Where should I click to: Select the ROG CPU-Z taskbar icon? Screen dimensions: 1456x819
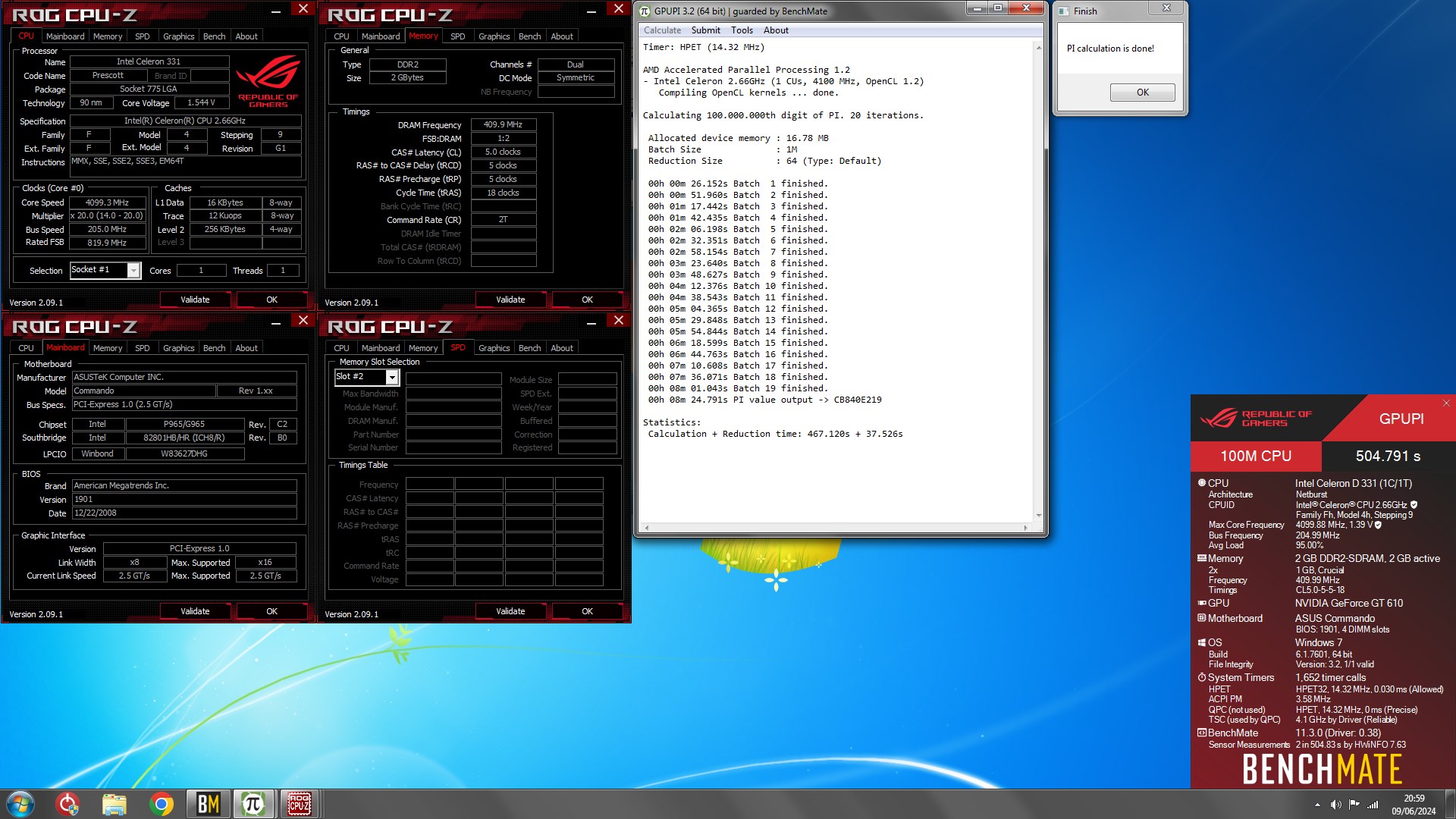(300, 804)
